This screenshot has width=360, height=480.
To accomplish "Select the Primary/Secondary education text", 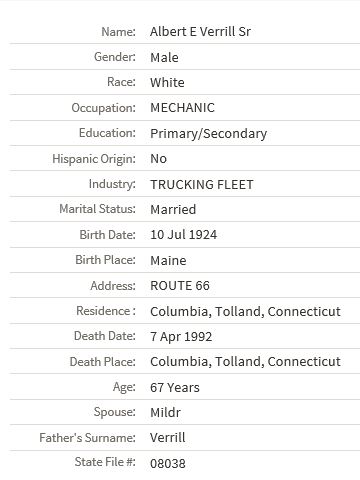I will click(x=209, y=133).
